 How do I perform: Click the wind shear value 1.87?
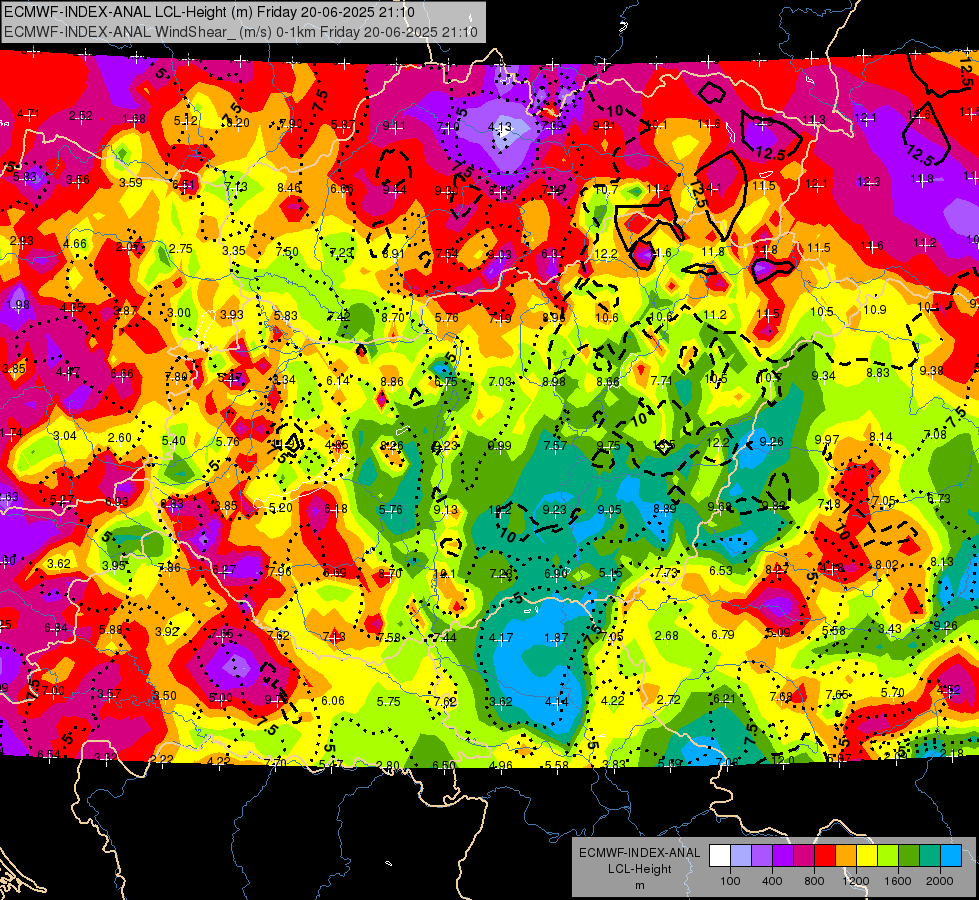(x=556, y=638)
